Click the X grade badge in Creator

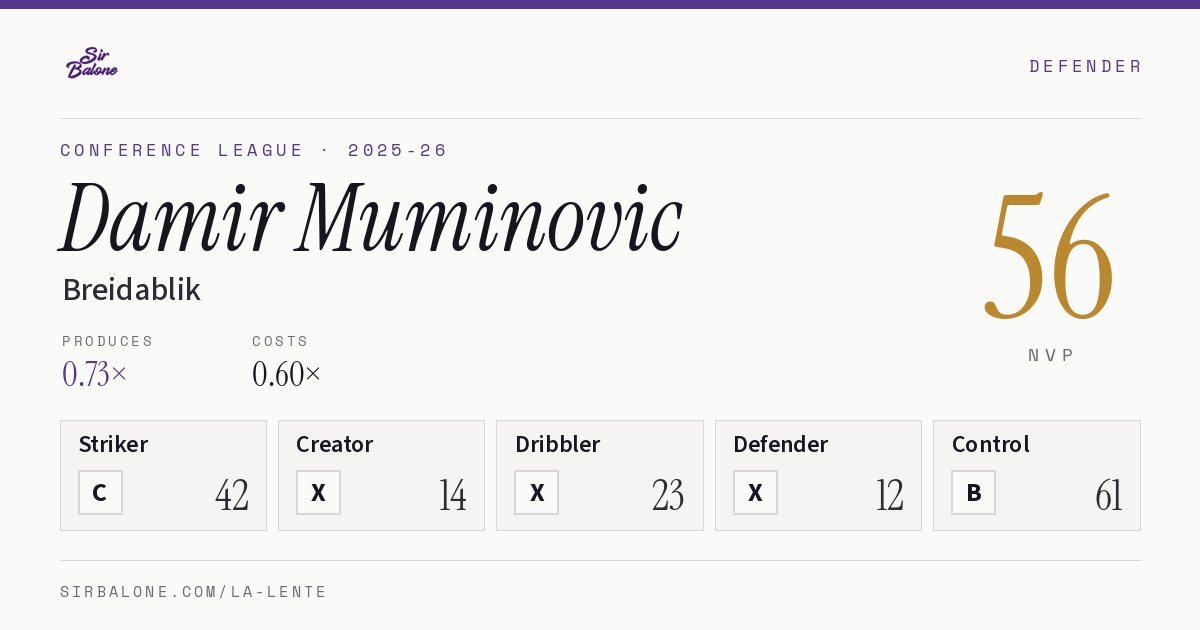[x=318, y=493]
